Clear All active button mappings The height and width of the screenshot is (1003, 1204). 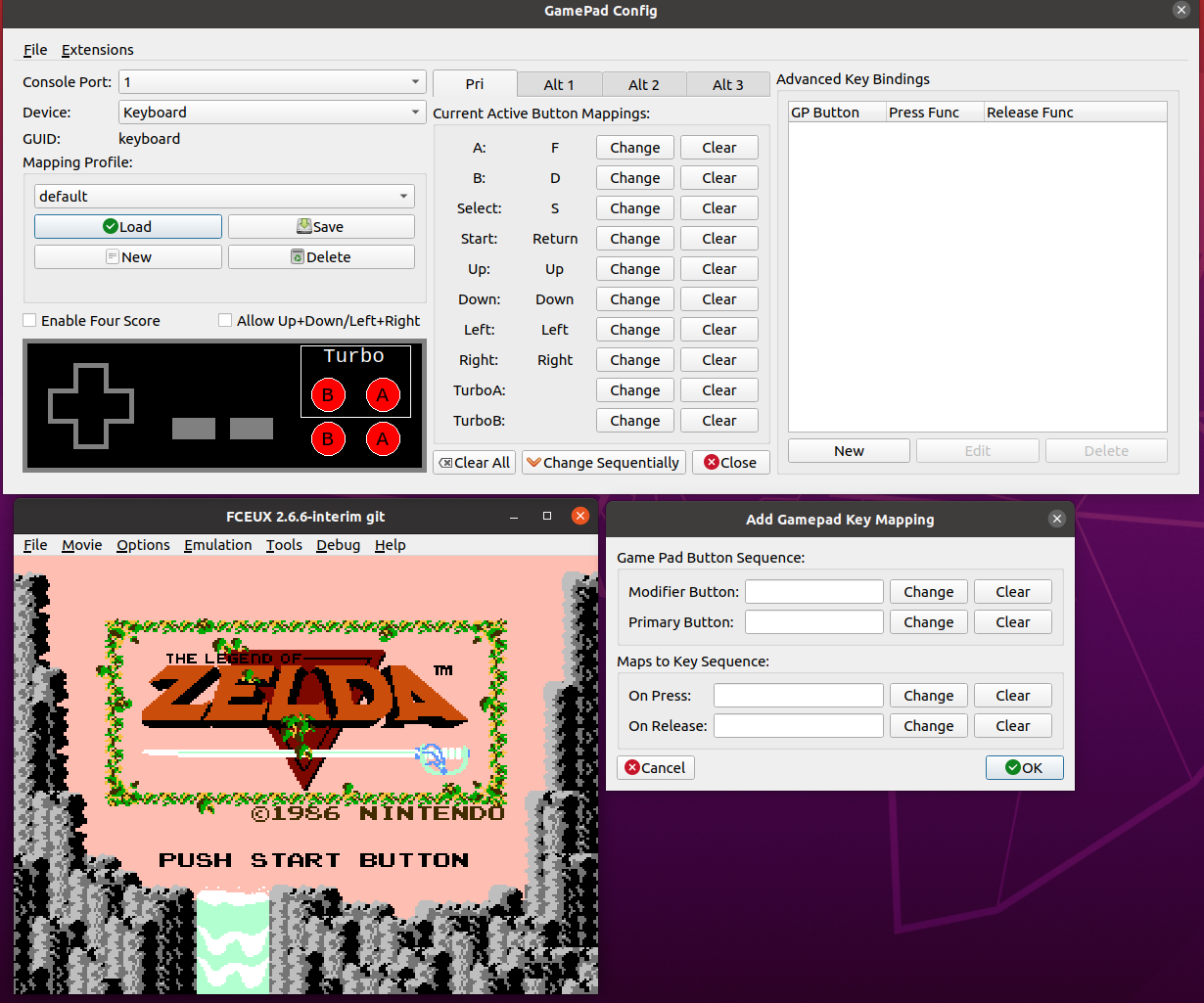point(474,462)
